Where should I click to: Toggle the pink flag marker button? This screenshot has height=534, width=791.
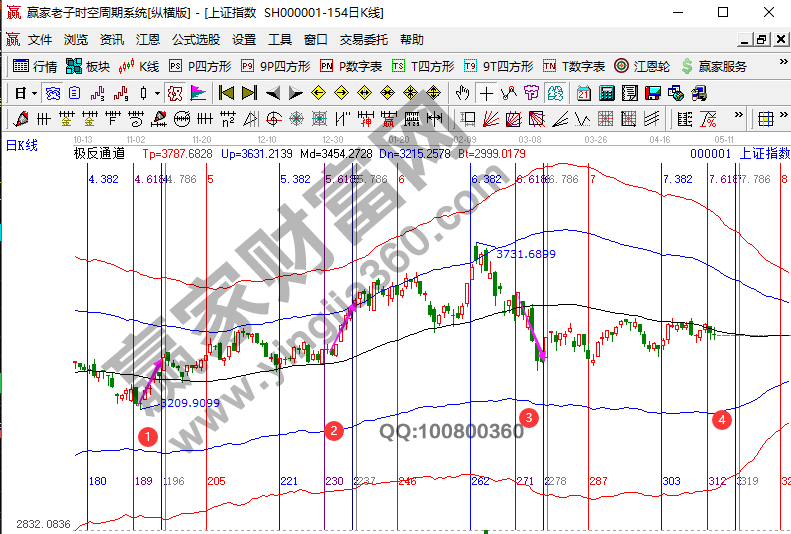pos(198,93)
